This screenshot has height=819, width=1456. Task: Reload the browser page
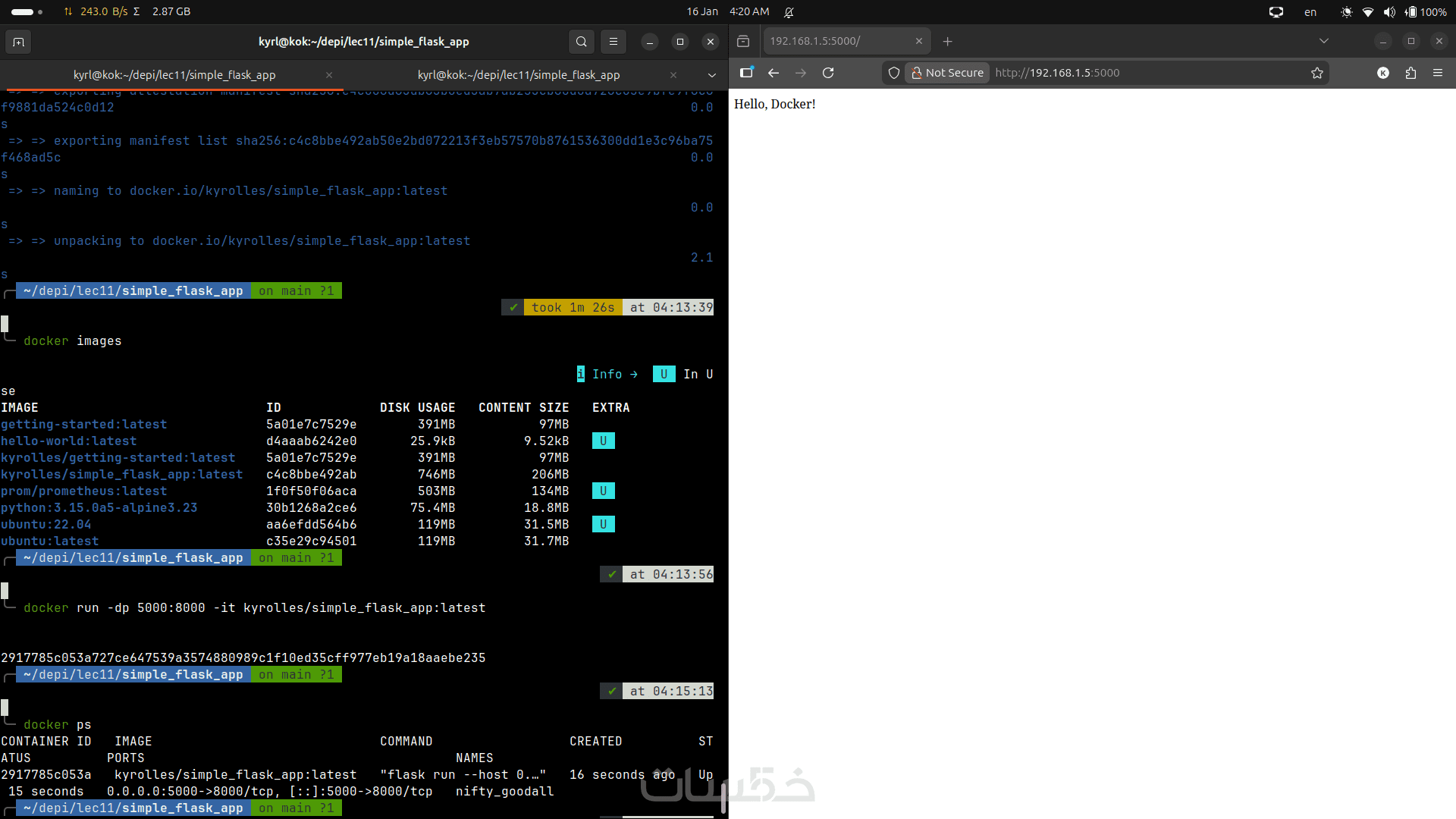[x=828, y=73]
